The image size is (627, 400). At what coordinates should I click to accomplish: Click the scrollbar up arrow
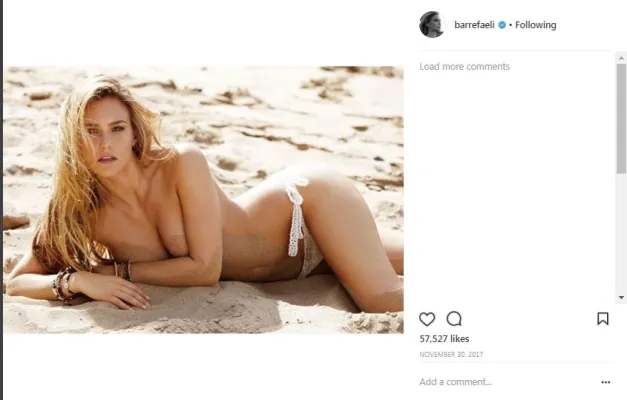(621, 58)
